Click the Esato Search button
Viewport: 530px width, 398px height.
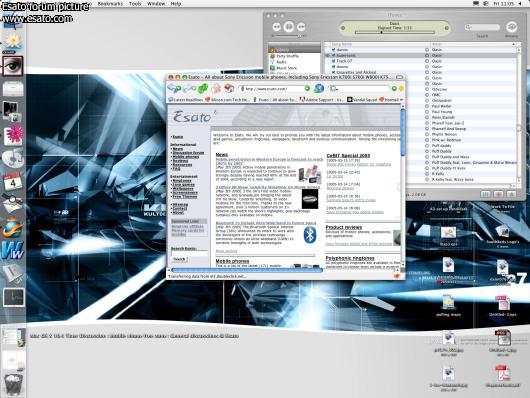coord(179,259)
